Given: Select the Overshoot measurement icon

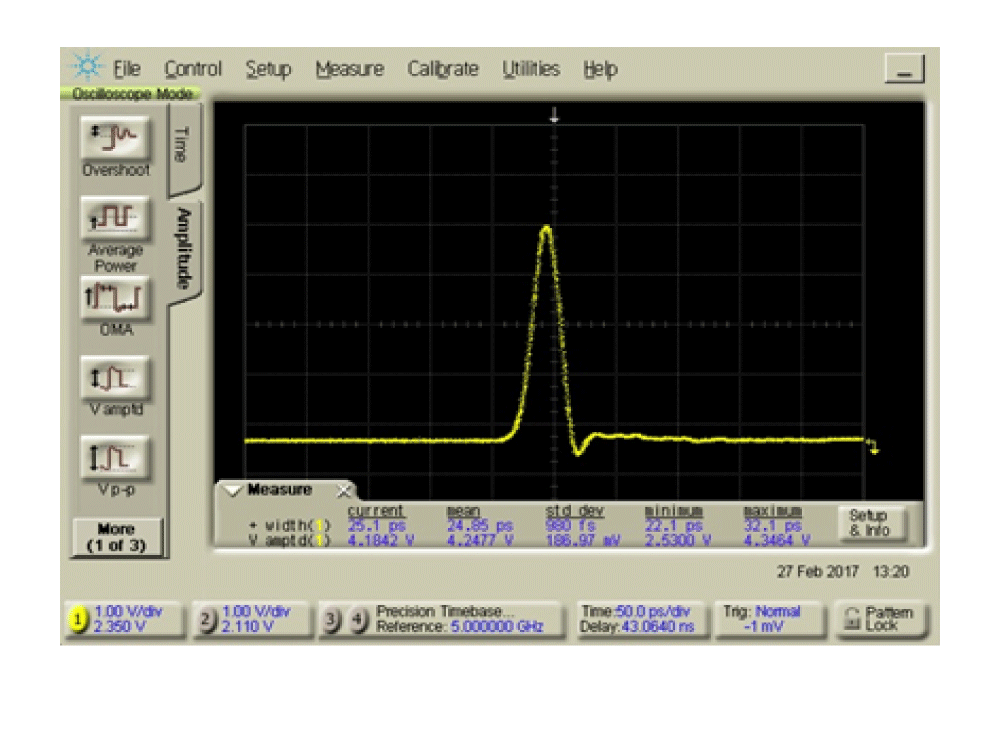Looking at the screenshot, I should (x=115, y=138).
